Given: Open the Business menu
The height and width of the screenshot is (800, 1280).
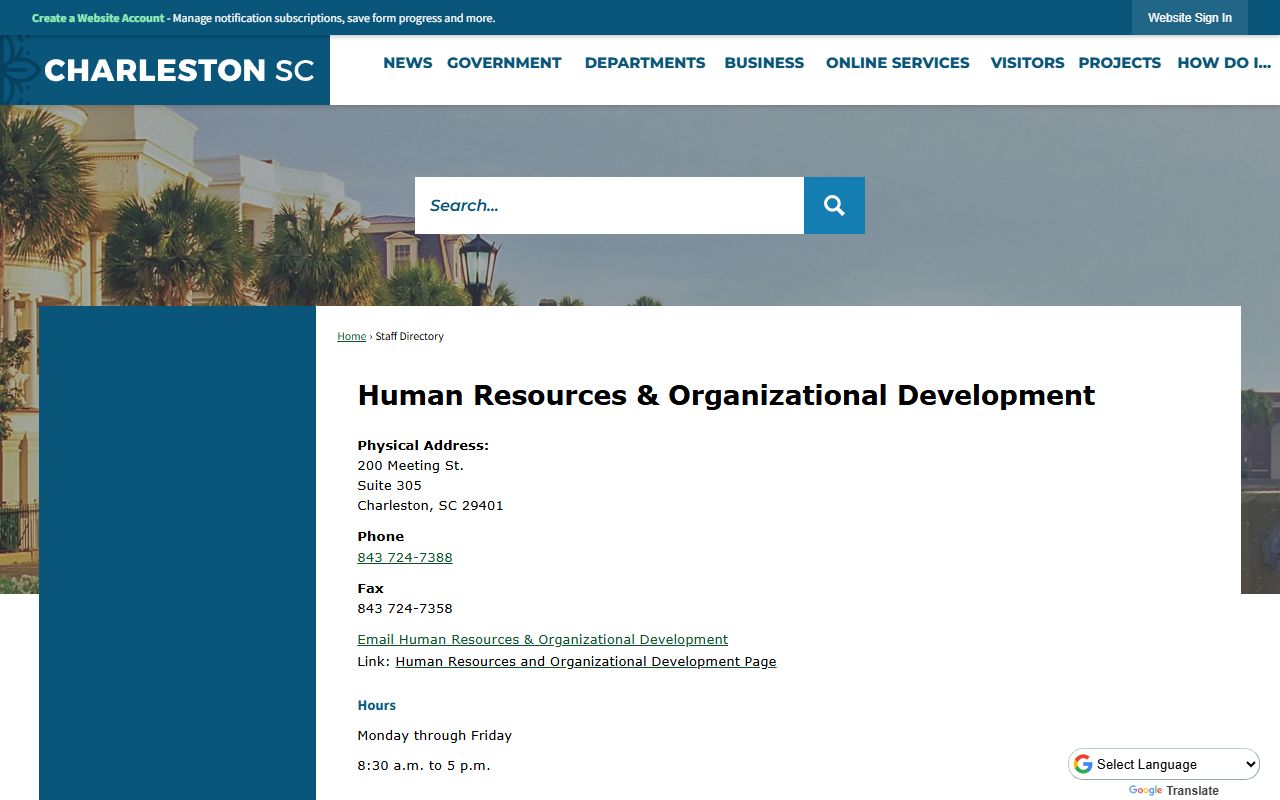Looking at the screenshot, I should point(764,62).
